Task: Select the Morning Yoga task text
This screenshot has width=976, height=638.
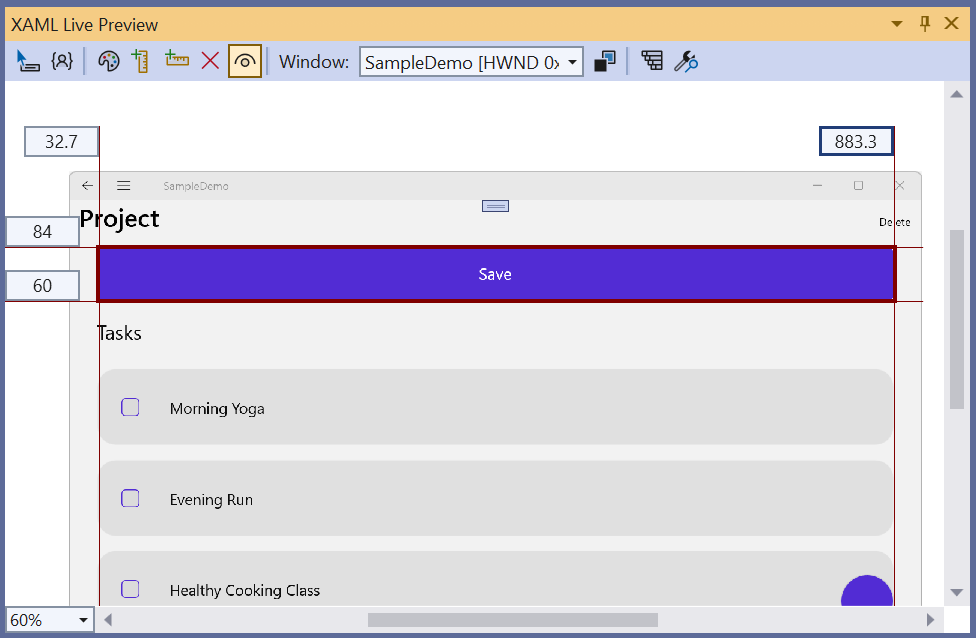Action: point(217,408)
